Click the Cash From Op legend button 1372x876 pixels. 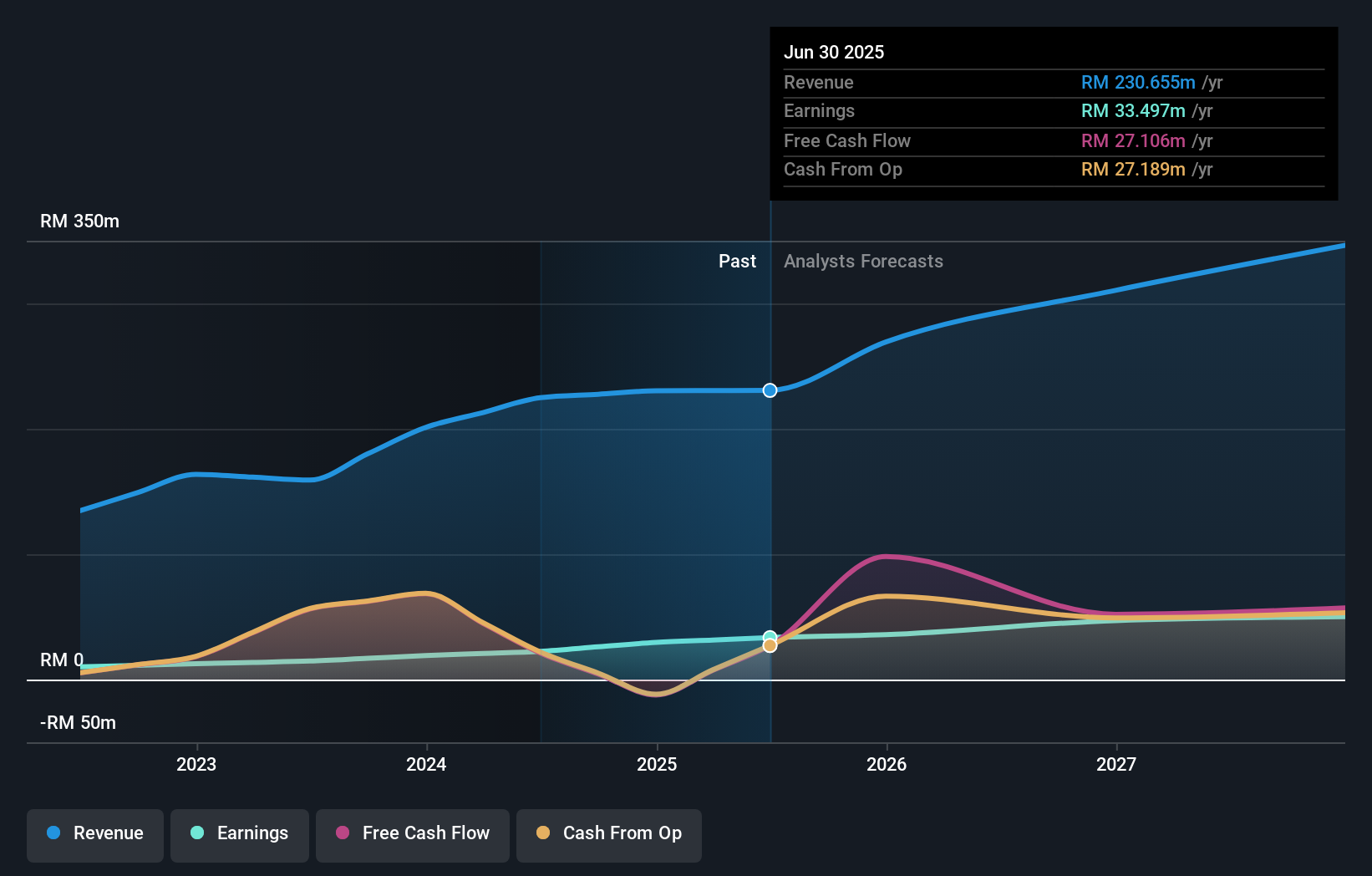click(x=608, y=833)
